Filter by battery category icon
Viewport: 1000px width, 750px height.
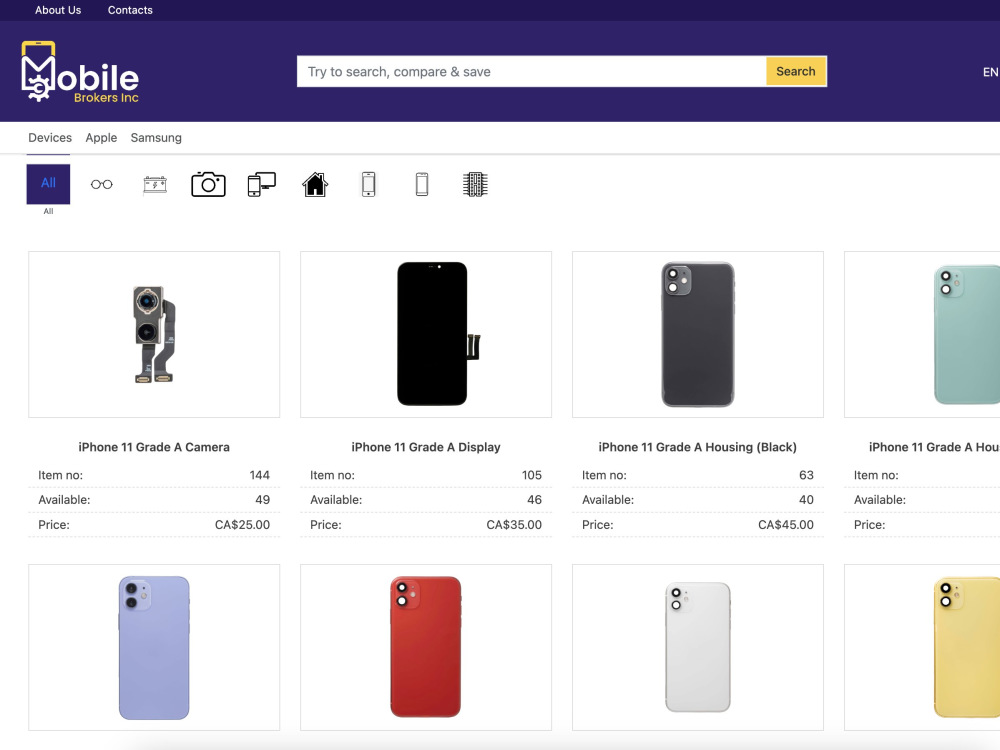coord(155,185)
